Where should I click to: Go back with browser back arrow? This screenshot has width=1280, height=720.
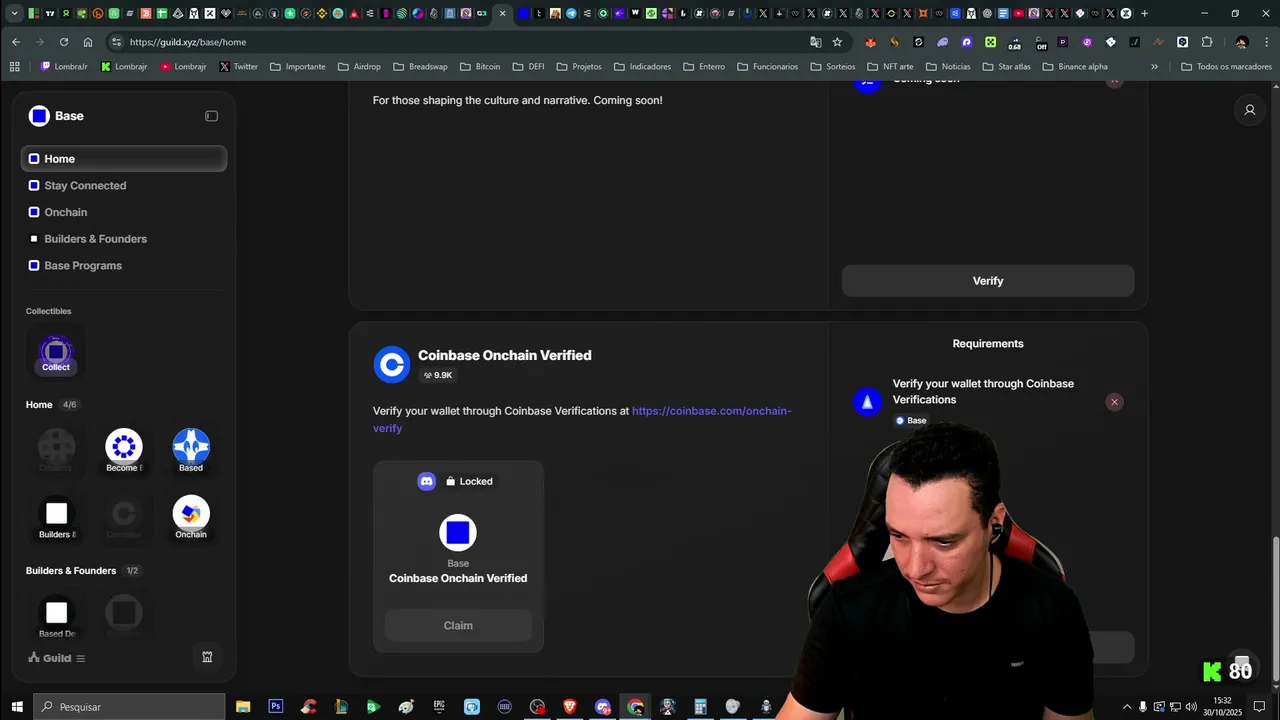click(x=16, y=42)
